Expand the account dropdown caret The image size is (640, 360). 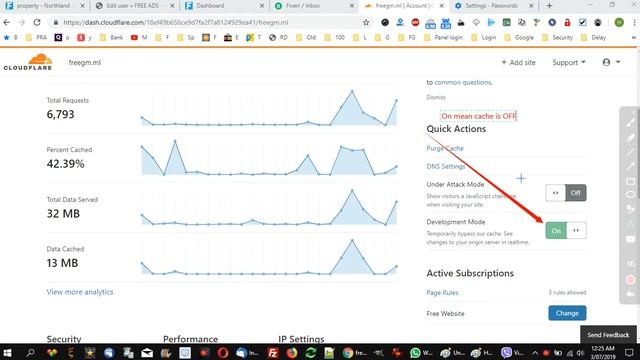tap(618, 62)
